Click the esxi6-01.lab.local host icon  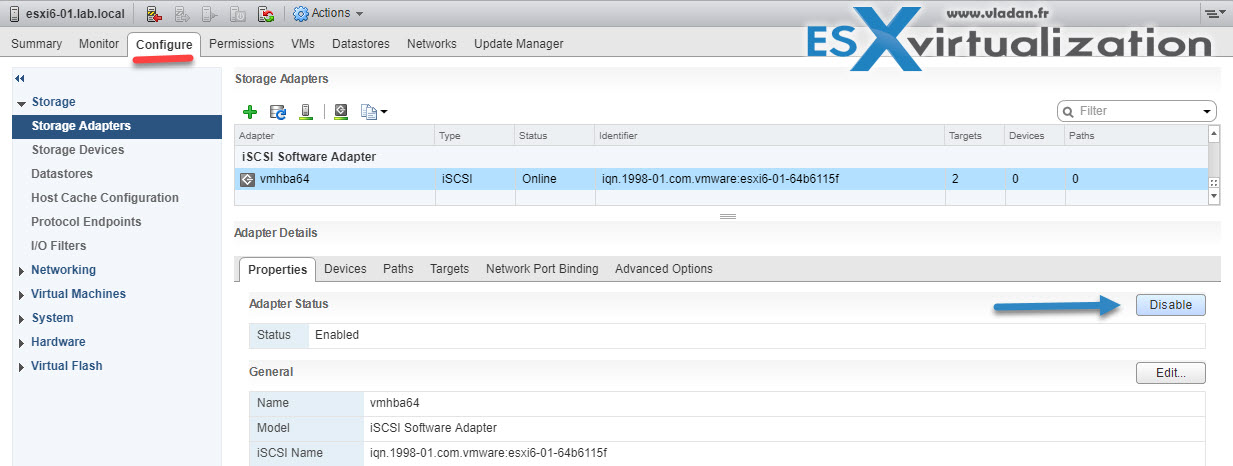pyautogui.click(x=13, y=14)
